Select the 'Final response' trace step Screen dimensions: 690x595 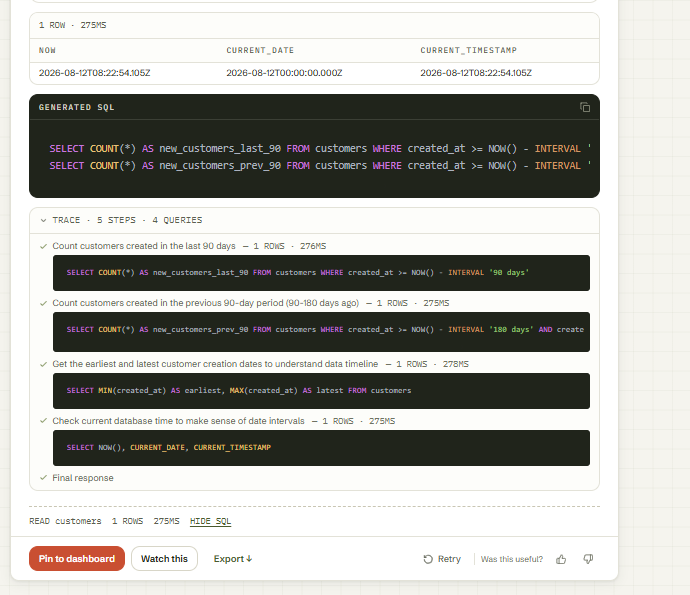[x=83, y=478]
